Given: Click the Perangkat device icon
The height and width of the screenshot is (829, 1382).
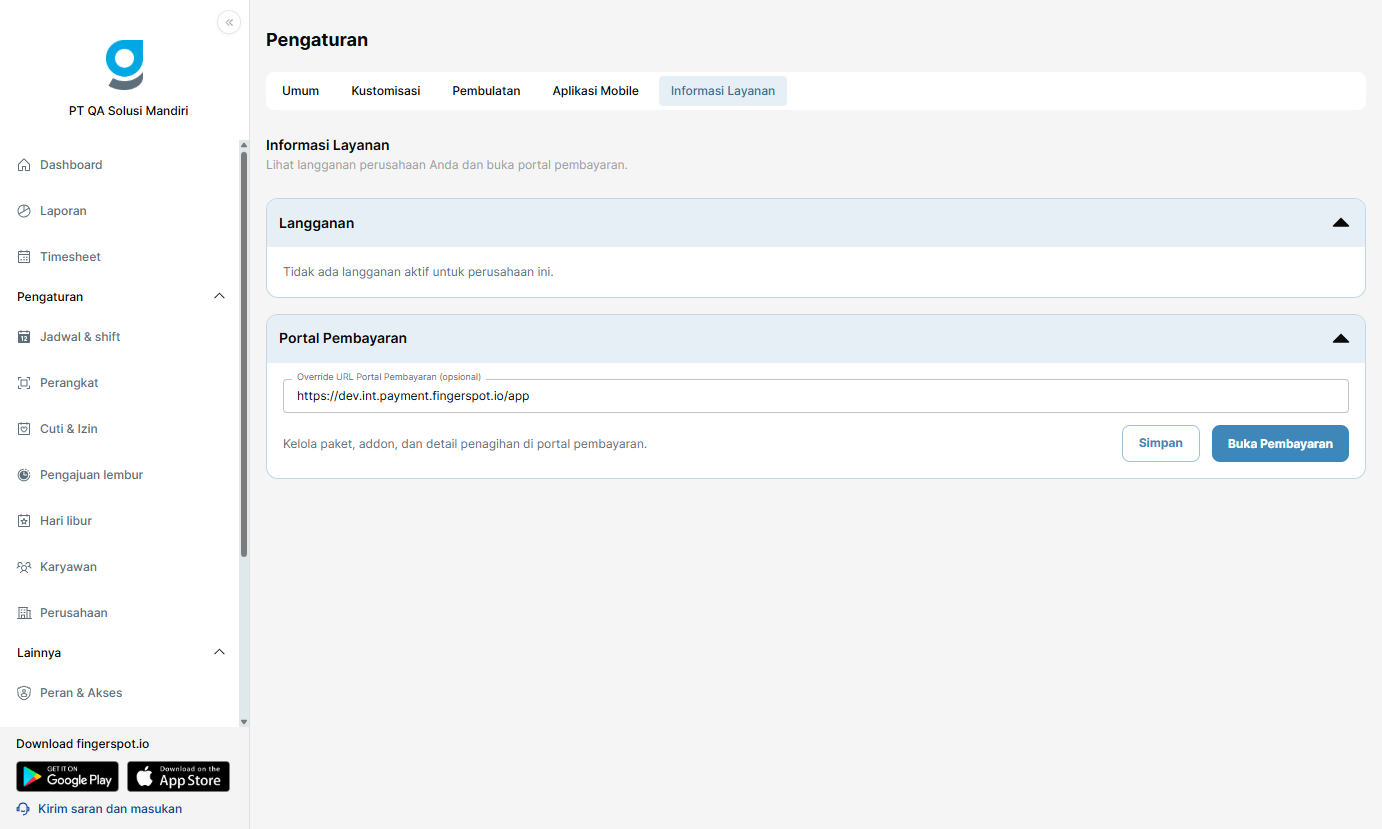Looking at the screenshot, I should [24, 383].
